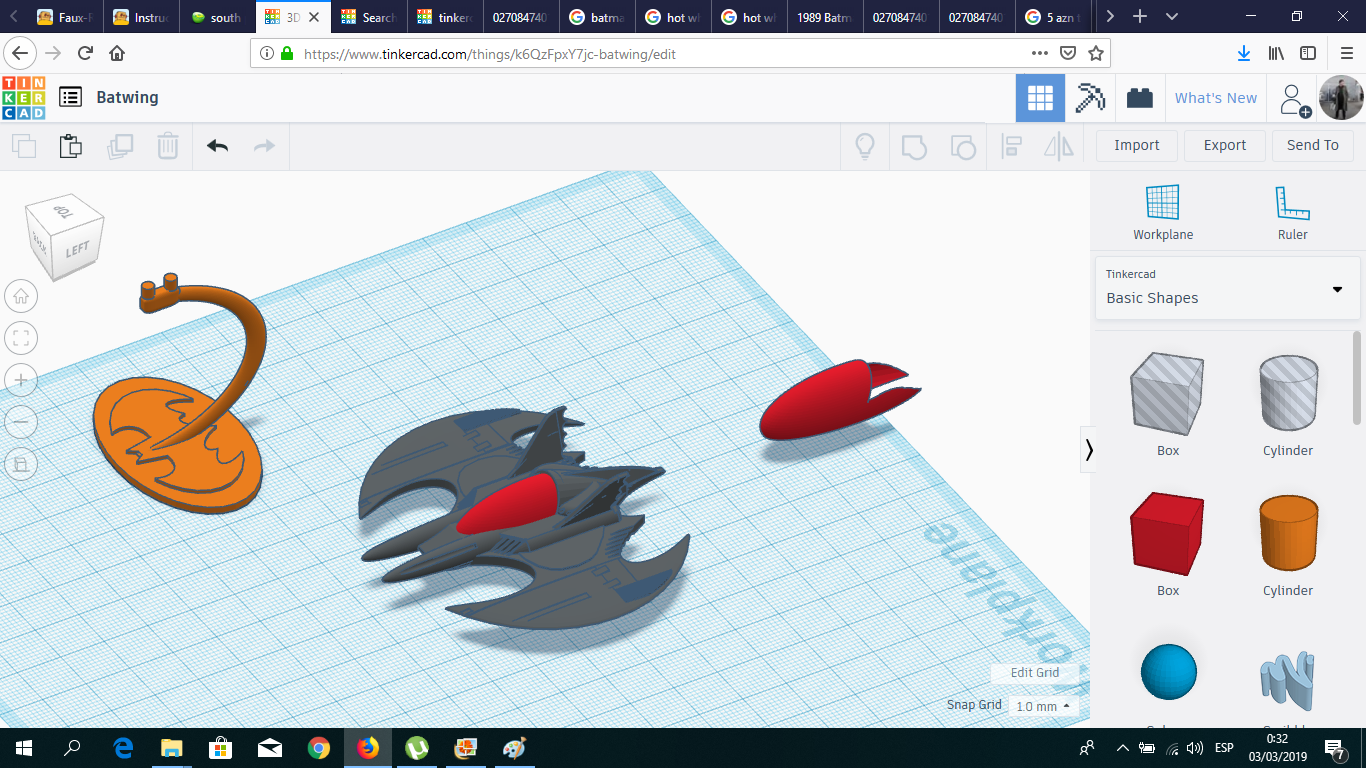Bookmark this page with star
1366x768 pixels.
pos(1096,54)
